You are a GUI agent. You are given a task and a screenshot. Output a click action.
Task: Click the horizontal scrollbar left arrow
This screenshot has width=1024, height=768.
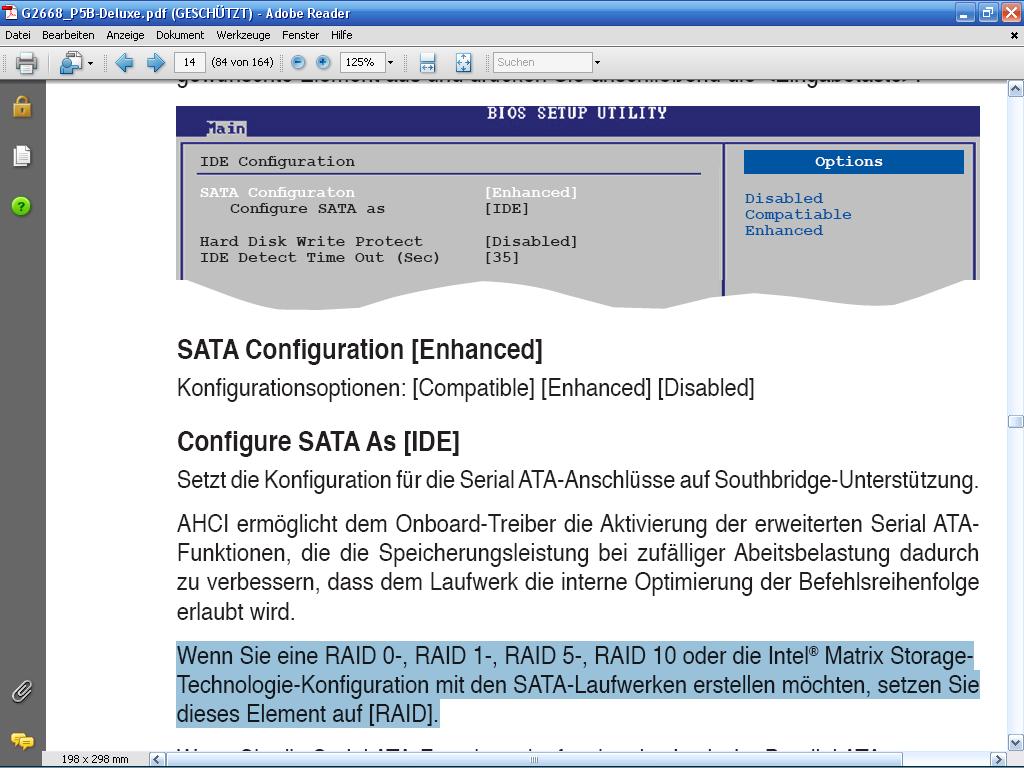point(157,759)
